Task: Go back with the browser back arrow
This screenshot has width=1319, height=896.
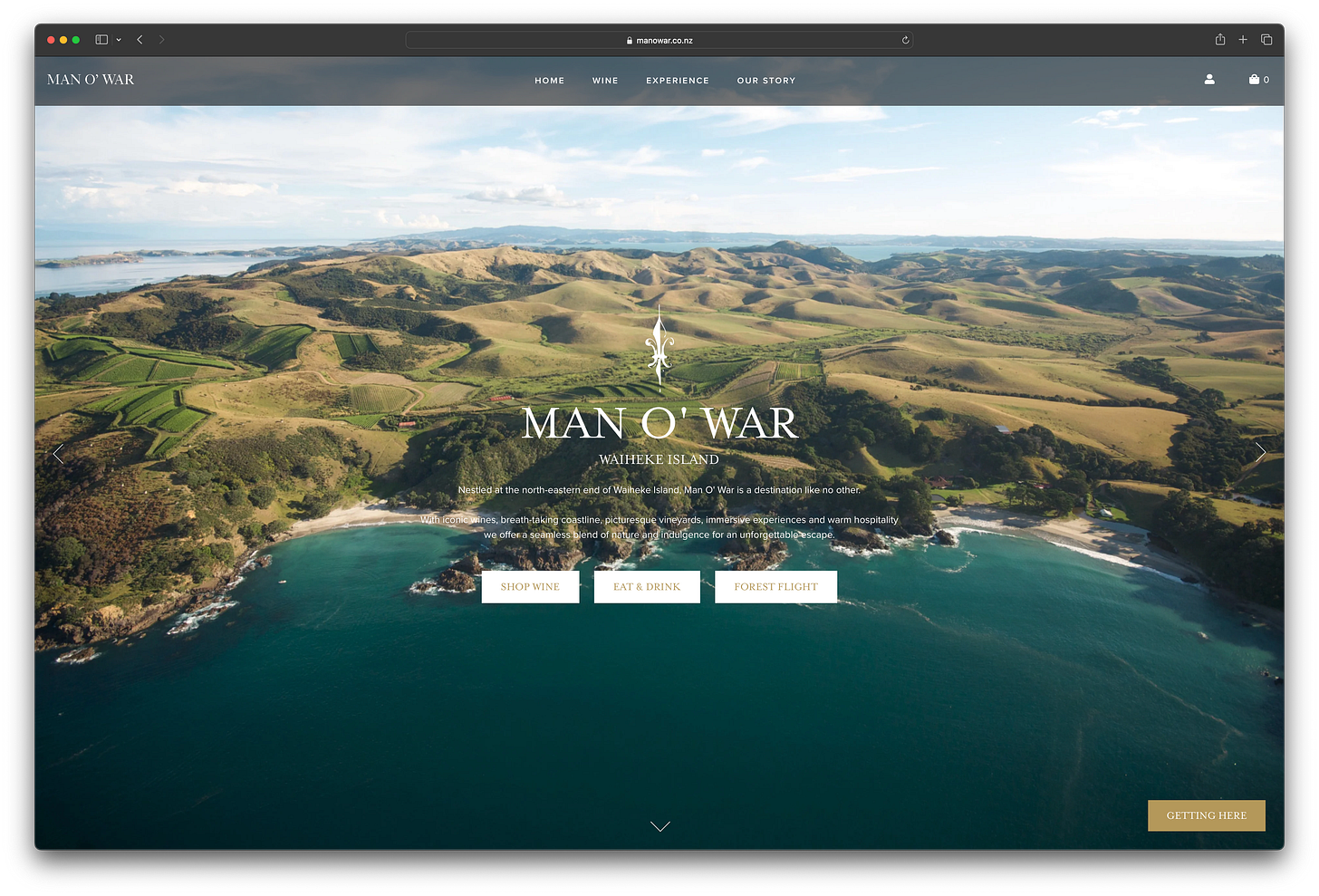Action: click(140, 40)
